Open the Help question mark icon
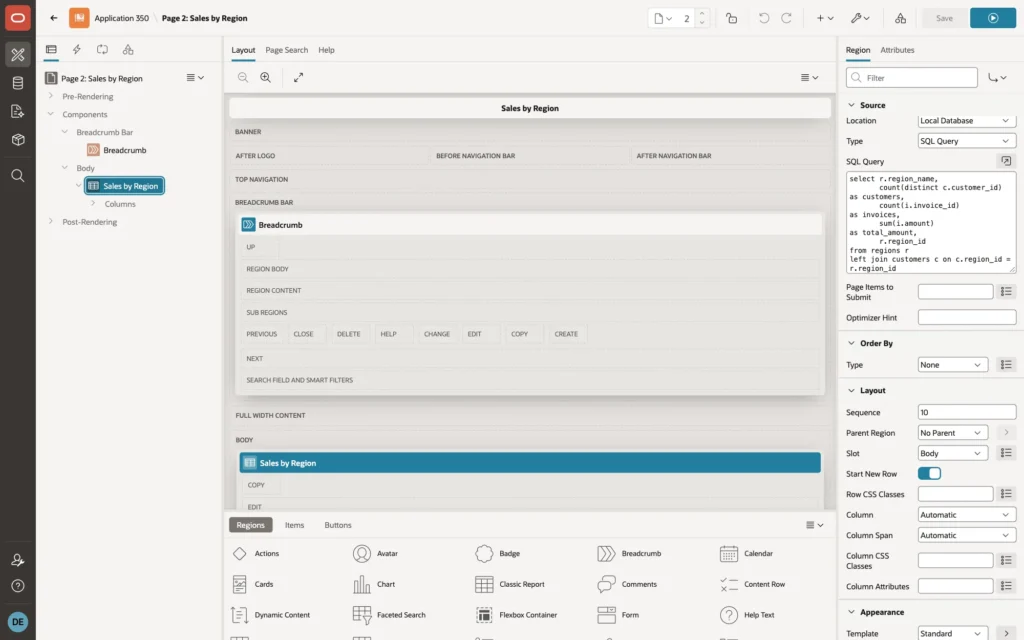 pos(18,586)
